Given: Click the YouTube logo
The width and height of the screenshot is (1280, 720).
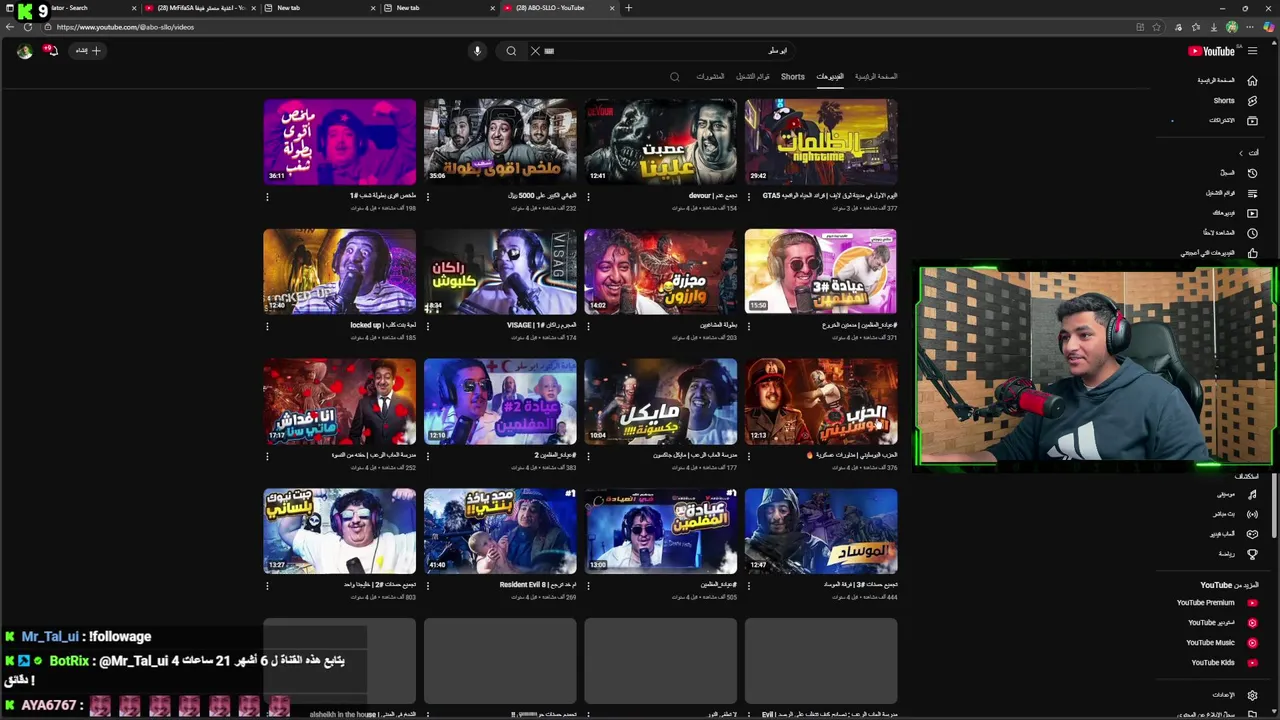Looking at the screenshot, I should click(x=1211, y=51).
